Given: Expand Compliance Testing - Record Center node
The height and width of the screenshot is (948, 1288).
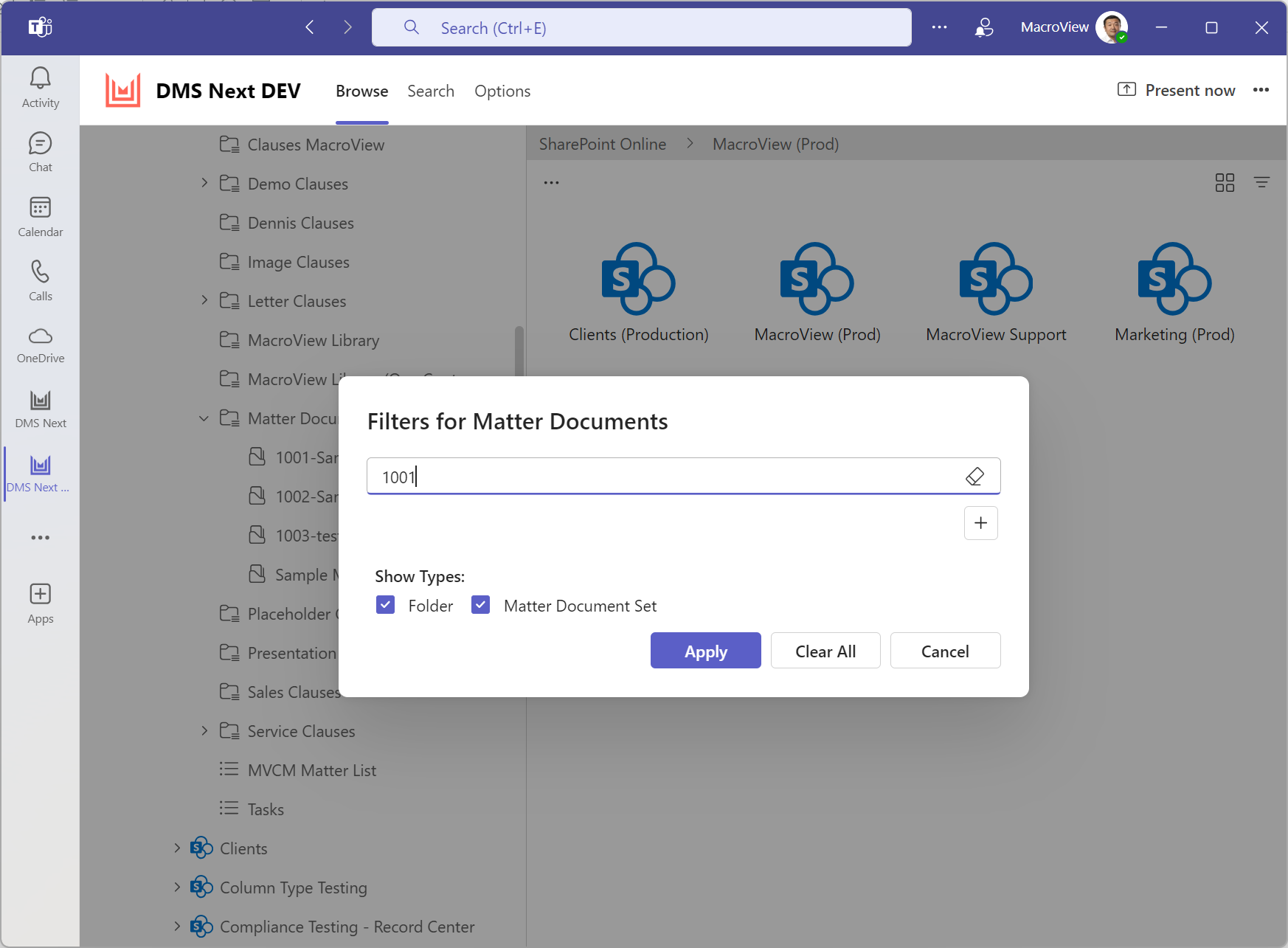Looking at the screenshot, I should [177, 926].
